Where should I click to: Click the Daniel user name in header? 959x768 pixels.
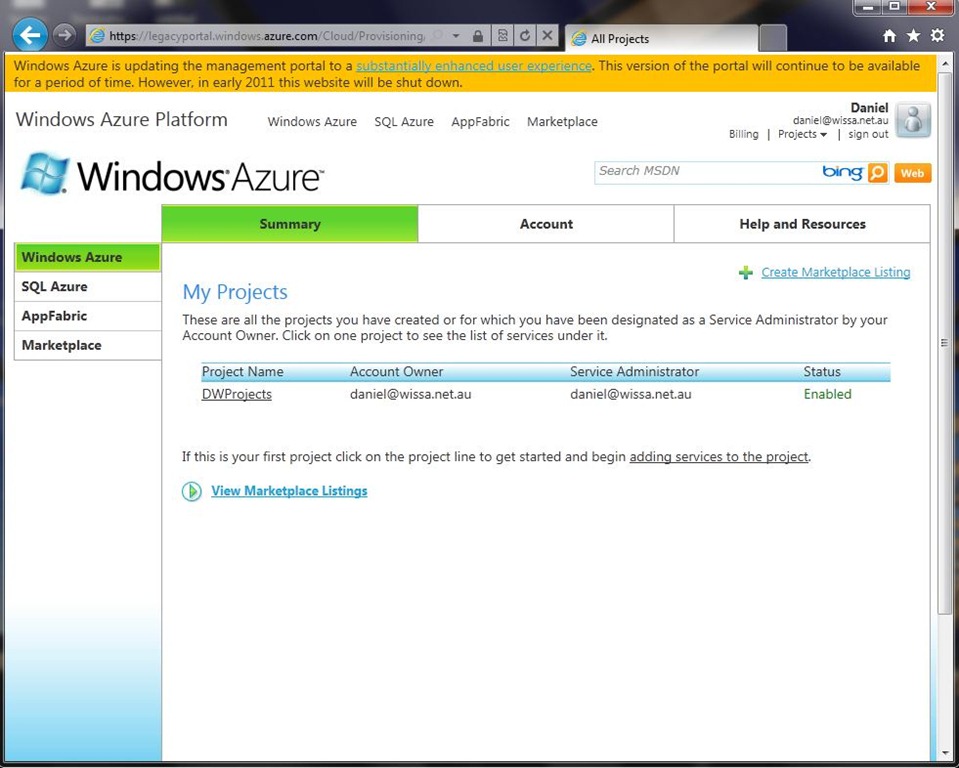(x=869, y=108)
